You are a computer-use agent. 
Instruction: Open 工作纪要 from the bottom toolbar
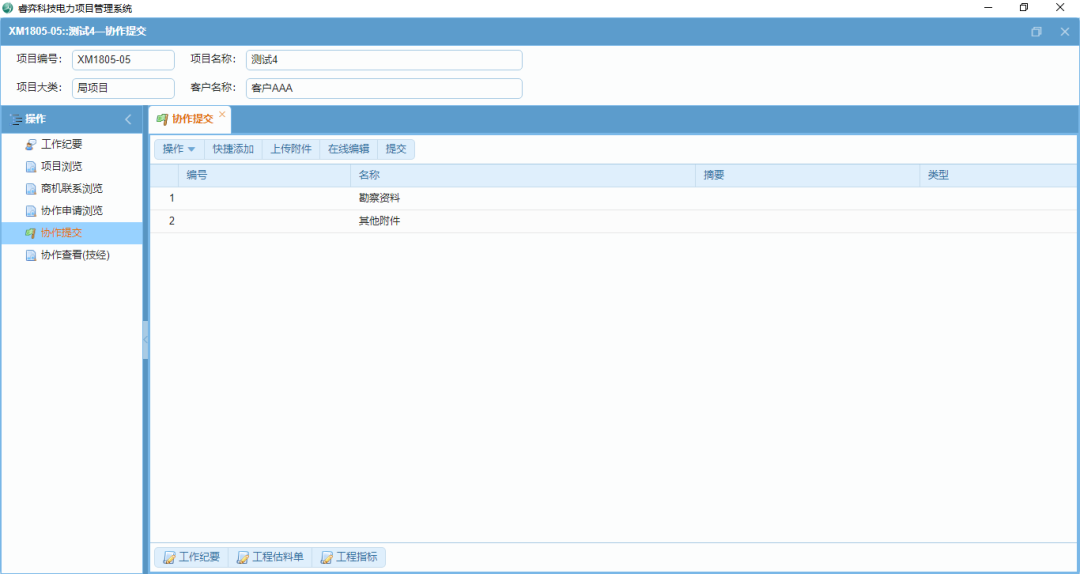coord(191,557)
